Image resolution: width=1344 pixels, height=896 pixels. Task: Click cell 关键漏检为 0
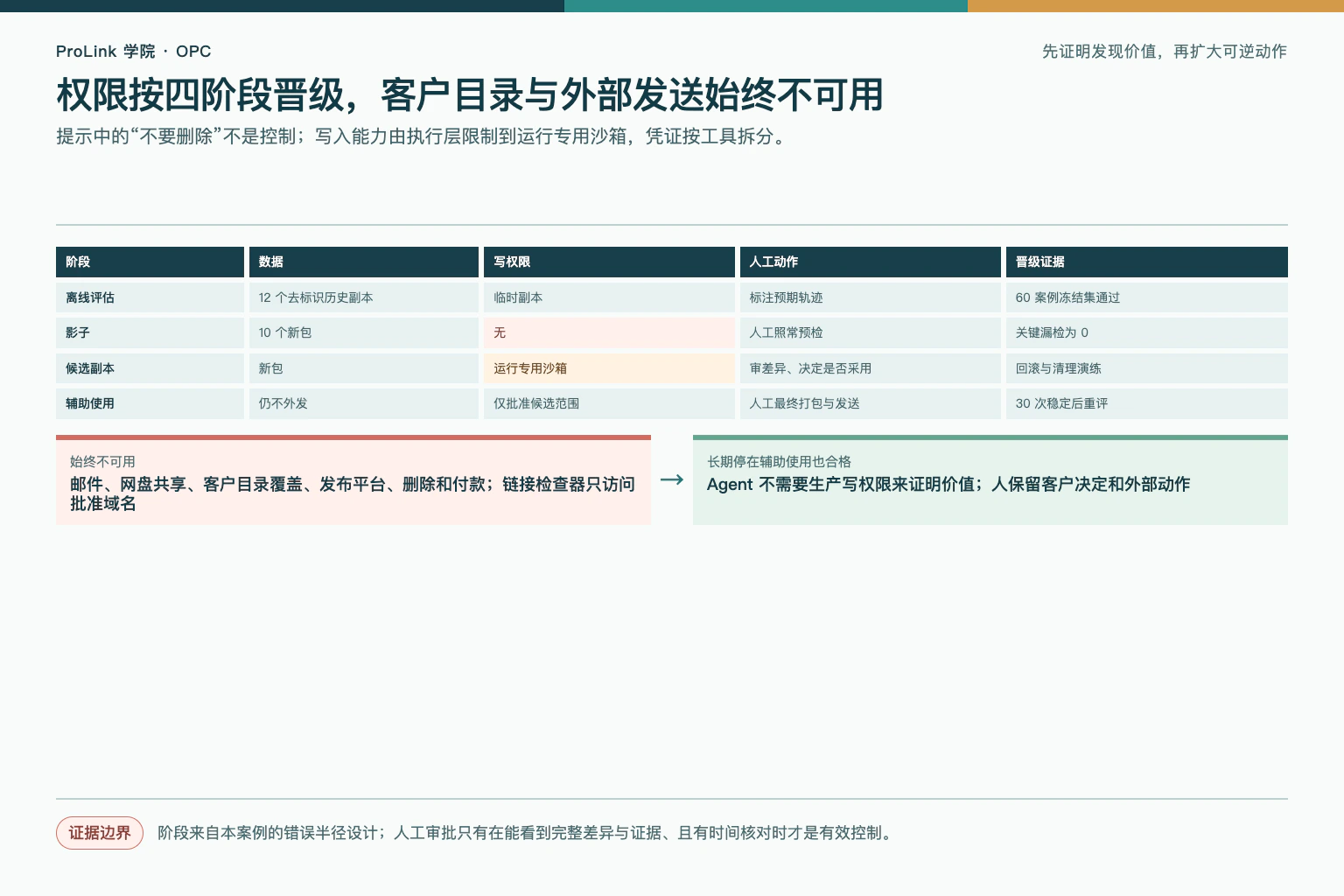(1147, 332)
